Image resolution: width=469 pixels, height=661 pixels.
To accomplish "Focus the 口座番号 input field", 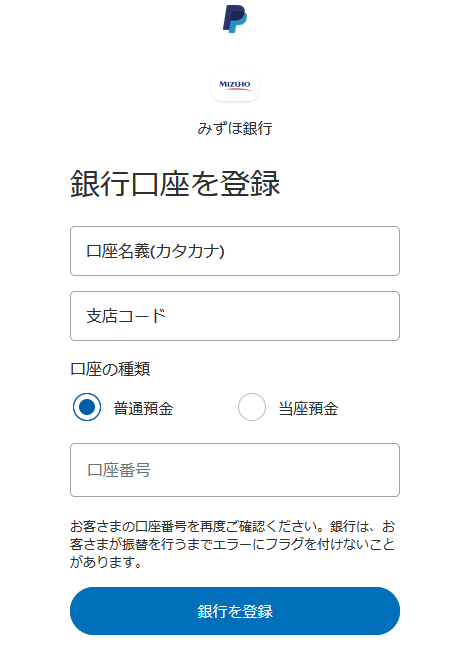I will pos(235,470).
